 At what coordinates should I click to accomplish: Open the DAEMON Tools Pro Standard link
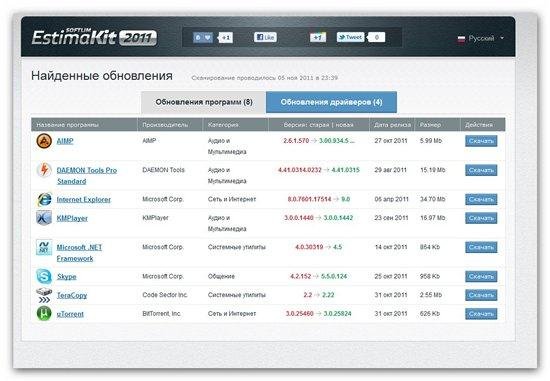[x=87, y=176]
